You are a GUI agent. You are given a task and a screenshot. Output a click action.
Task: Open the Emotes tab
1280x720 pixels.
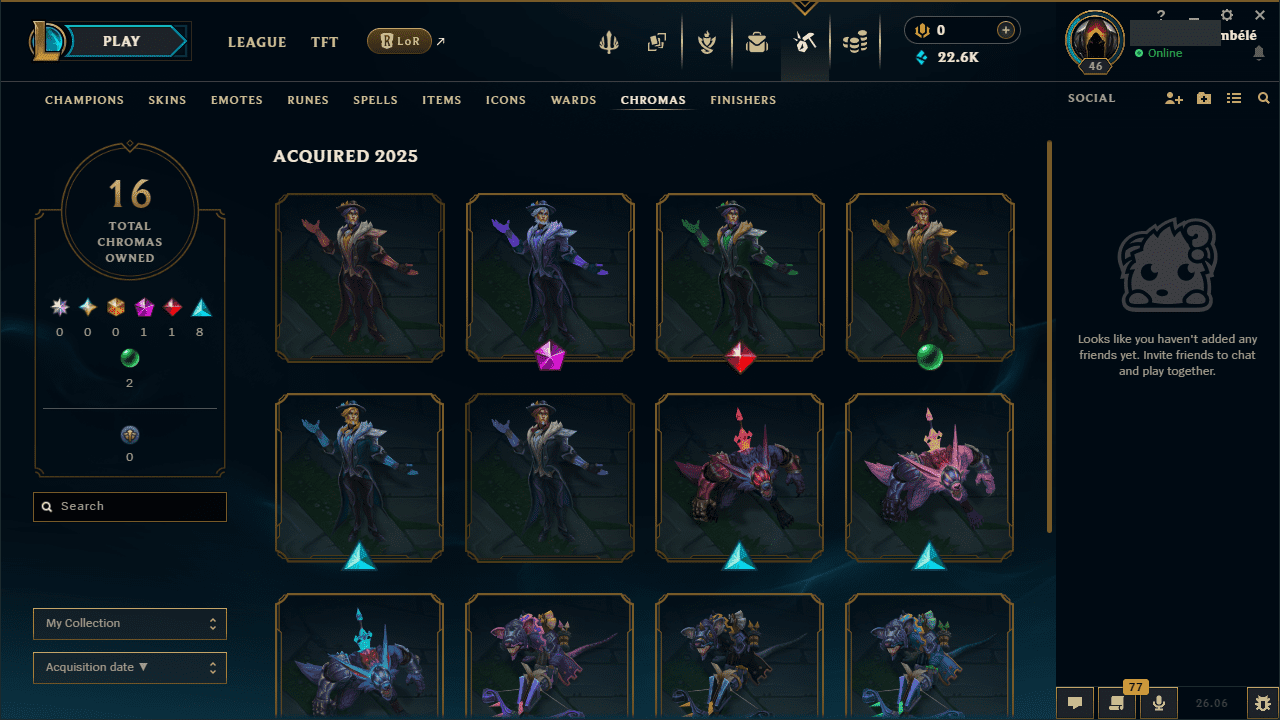[x=237, y=100]
